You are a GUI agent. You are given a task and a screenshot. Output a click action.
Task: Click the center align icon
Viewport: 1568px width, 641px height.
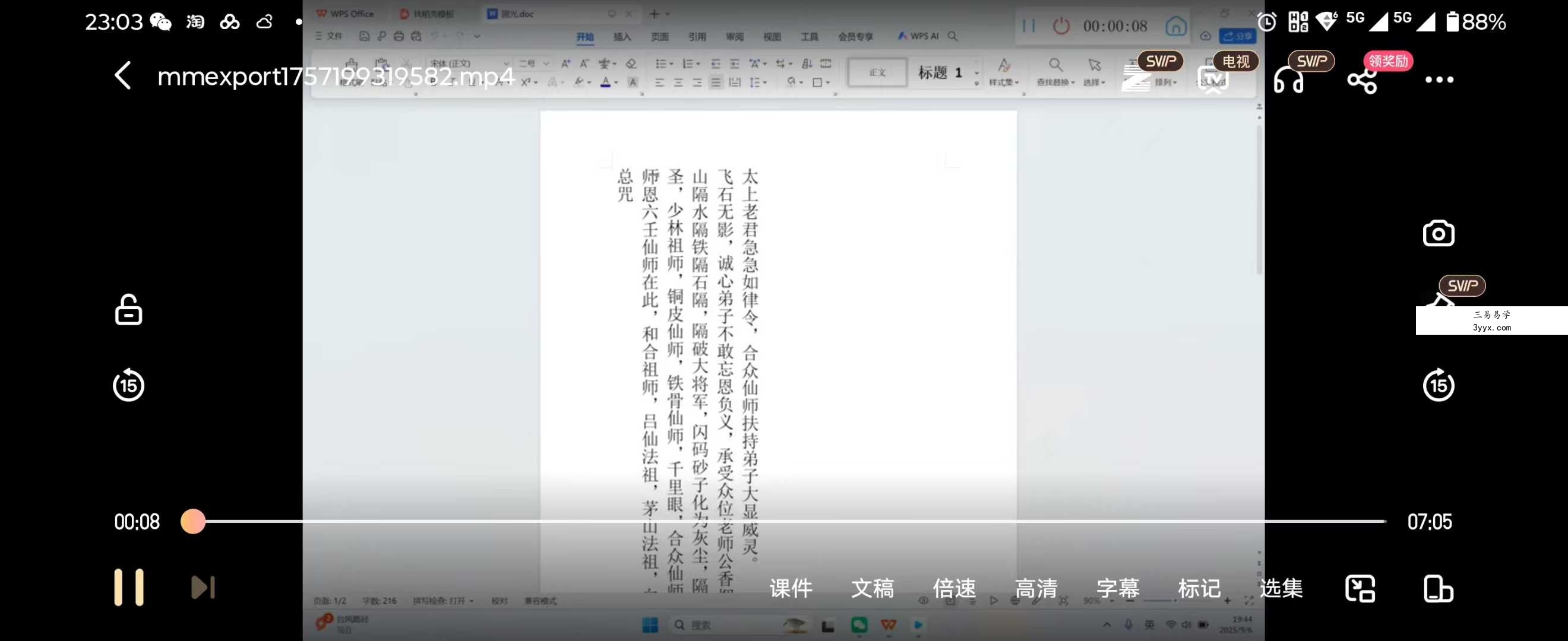[678, 82]
